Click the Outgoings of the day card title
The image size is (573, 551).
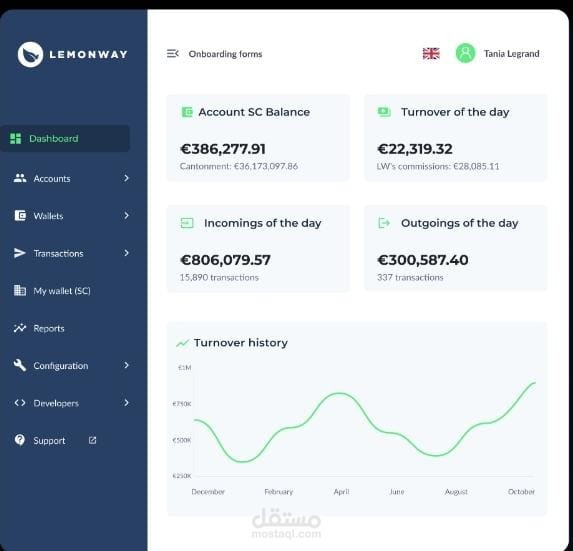tap(460, 223)
